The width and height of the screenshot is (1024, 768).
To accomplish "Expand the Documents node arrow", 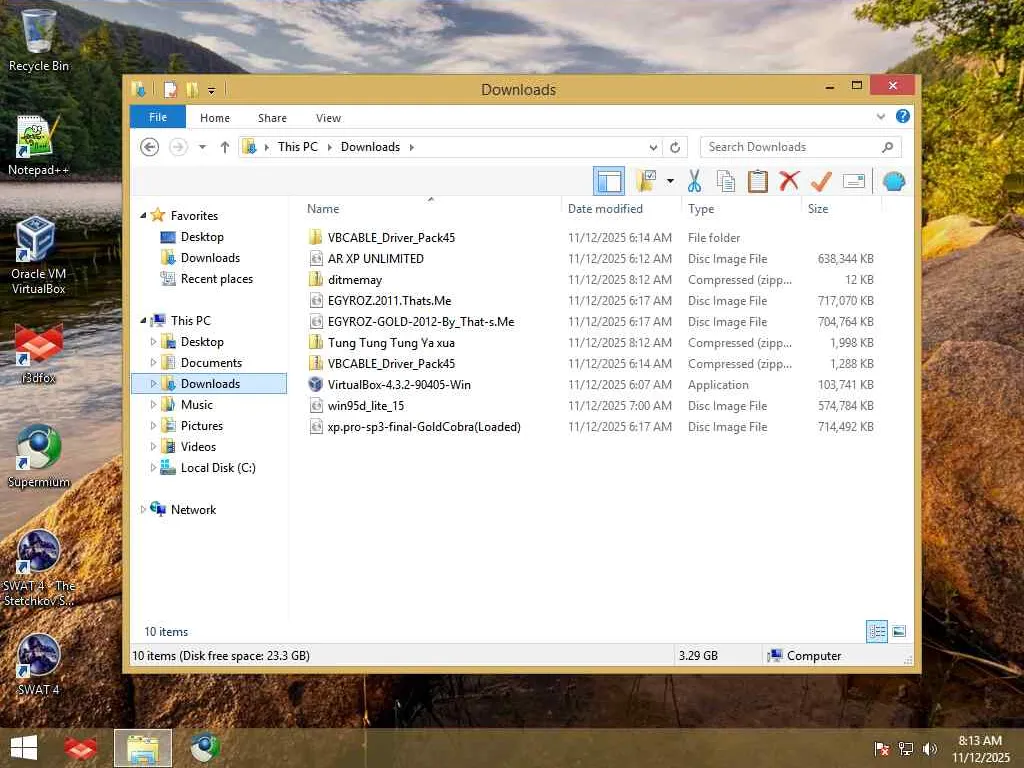I will tap(153, 362).
